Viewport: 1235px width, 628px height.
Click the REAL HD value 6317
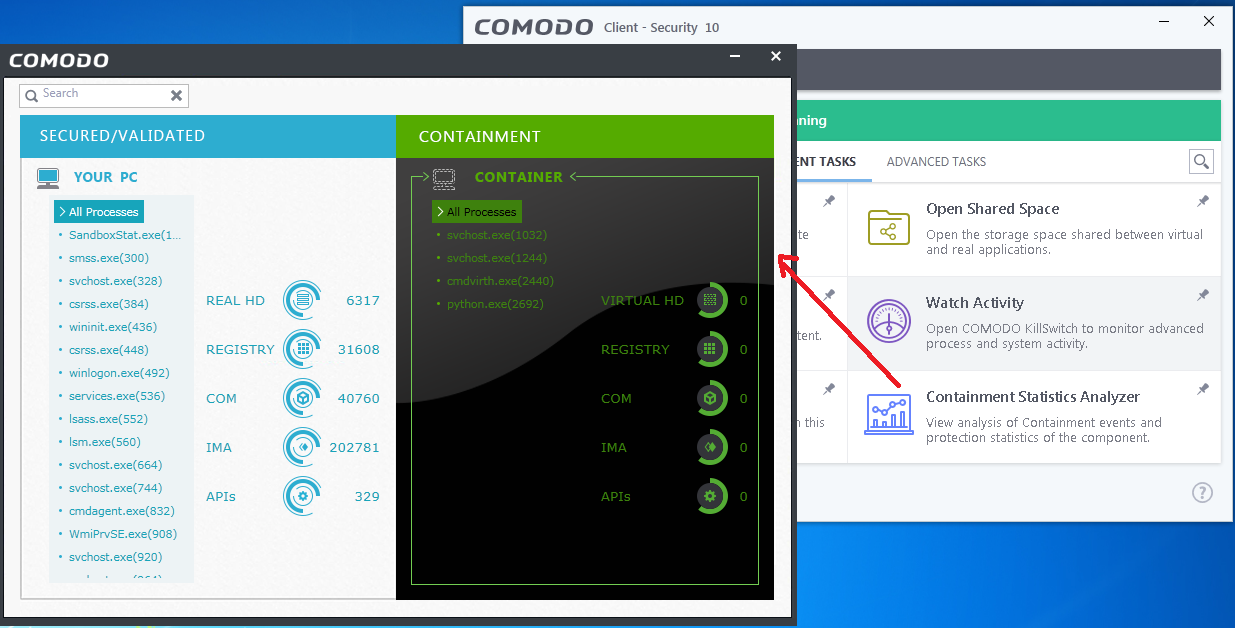(363, 300)
